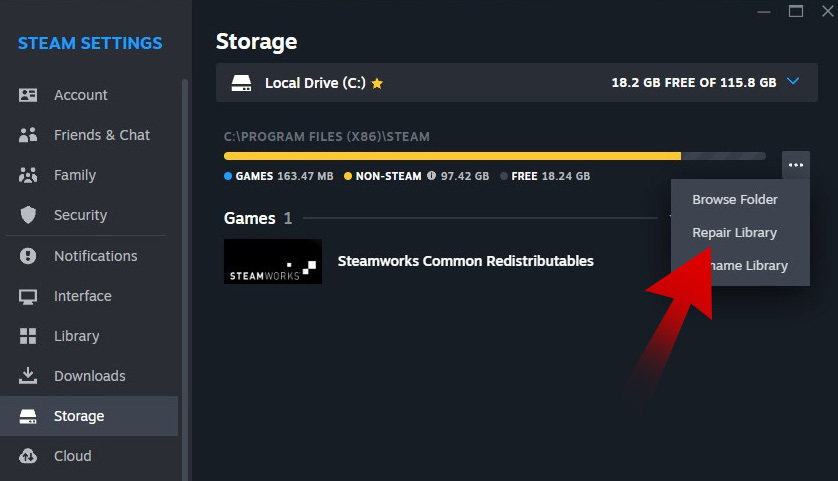838x481 pixels.
Task: Select Browse Folder from context menu
Action: pos(735,199)
